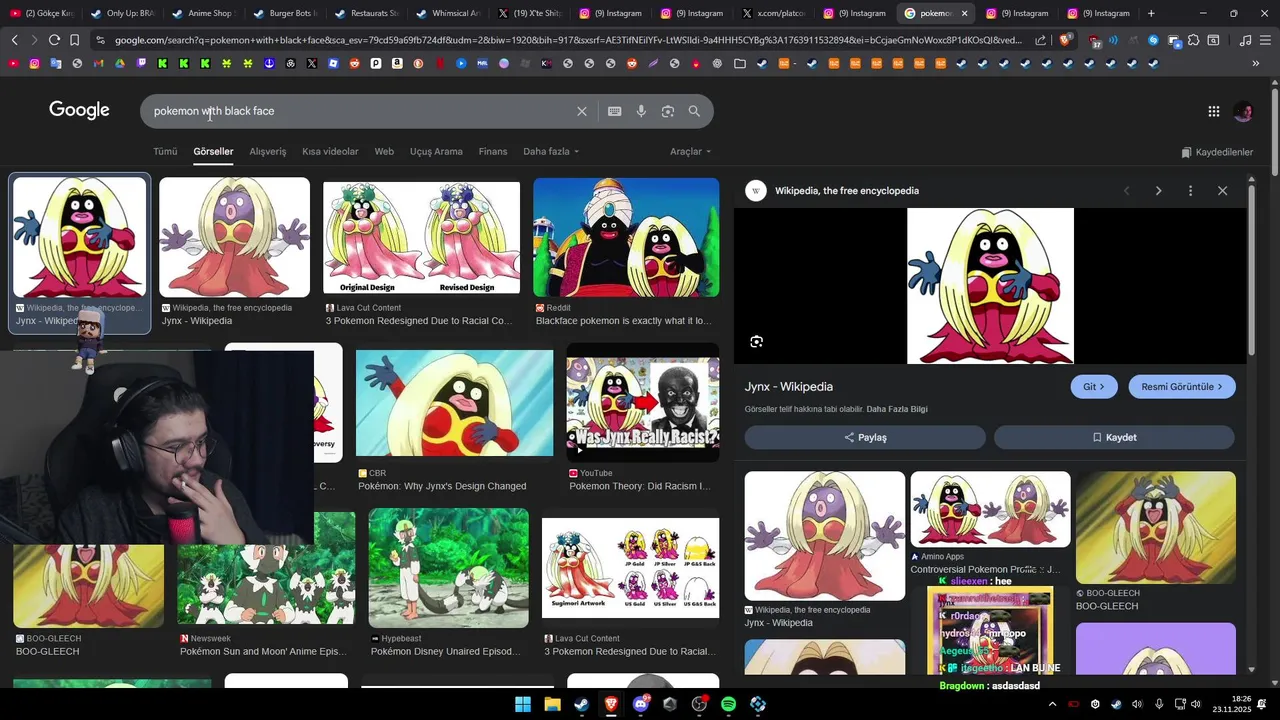Image resolution: width=1280 pixels, height=720 pixels.
Task: Open the Araçlar tools dropdown
Action: [x=691, y=152]
